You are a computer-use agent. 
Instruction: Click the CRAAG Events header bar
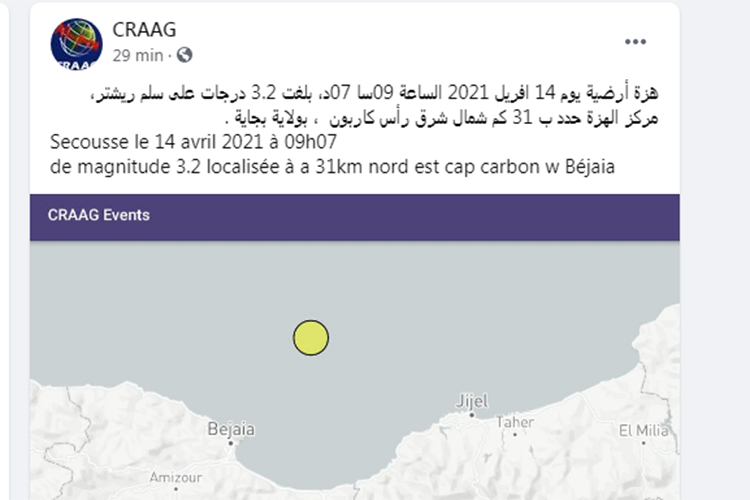click(x=355, y=215)
